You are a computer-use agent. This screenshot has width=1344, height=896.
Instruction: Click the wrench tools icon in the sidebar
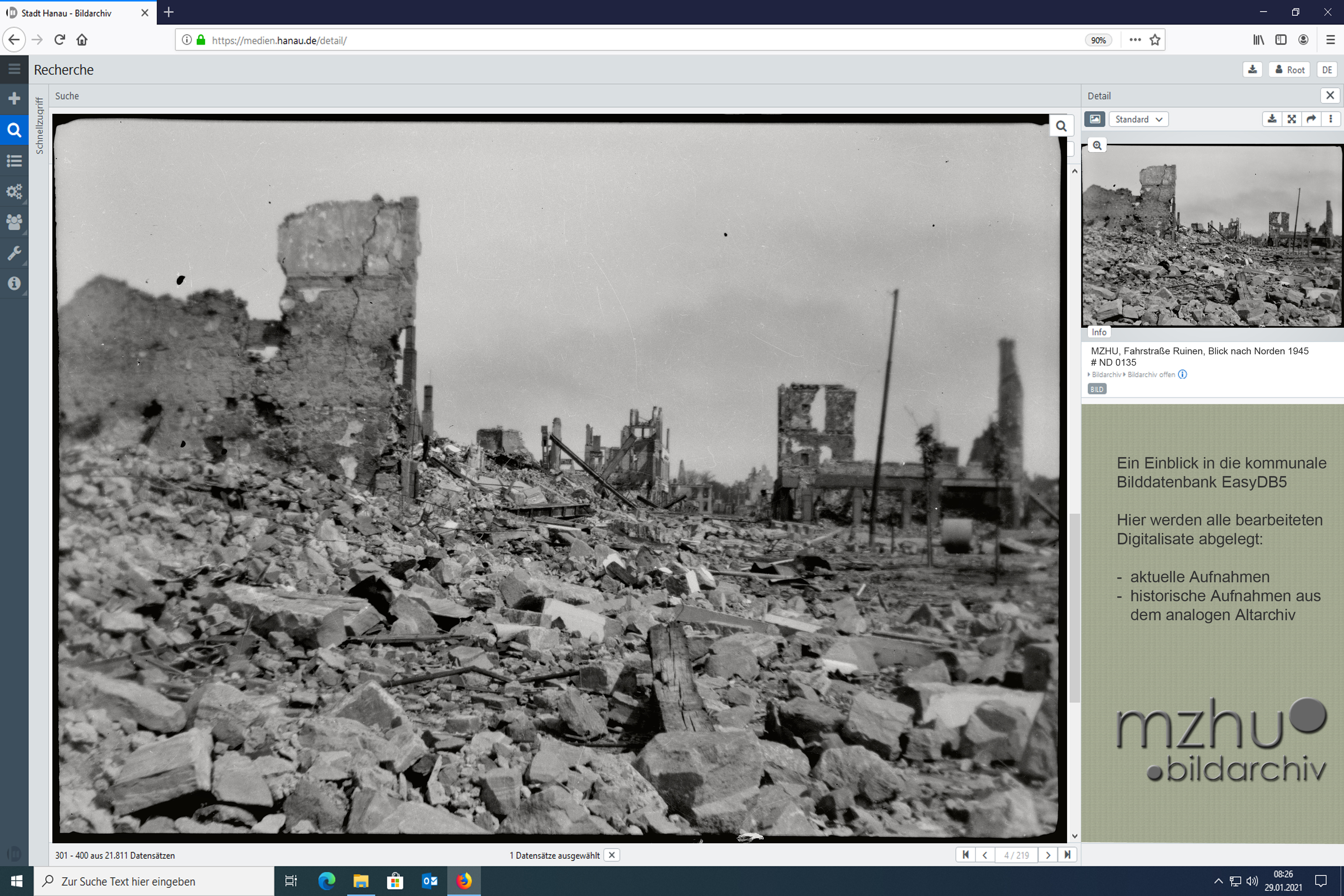[14, 253]
